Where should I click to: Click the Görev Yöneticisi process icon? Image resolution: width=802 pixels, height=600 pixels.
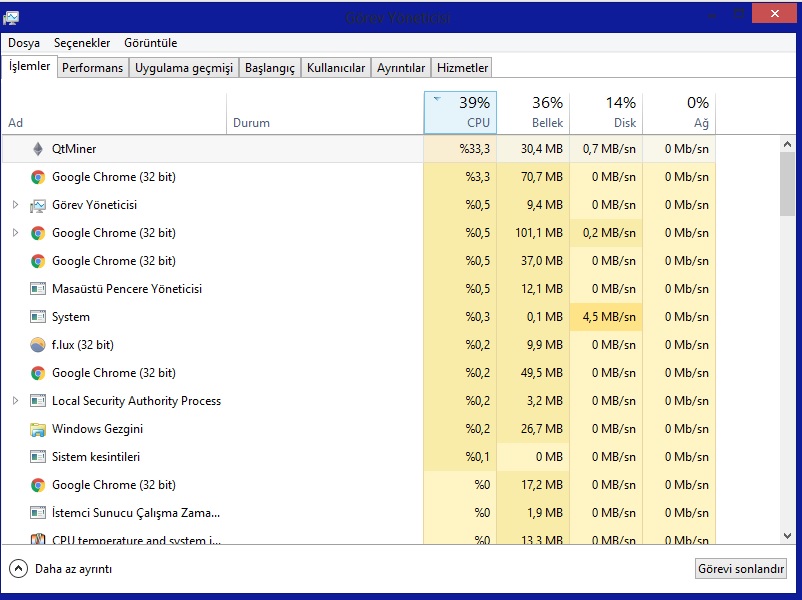click(38, 205)
